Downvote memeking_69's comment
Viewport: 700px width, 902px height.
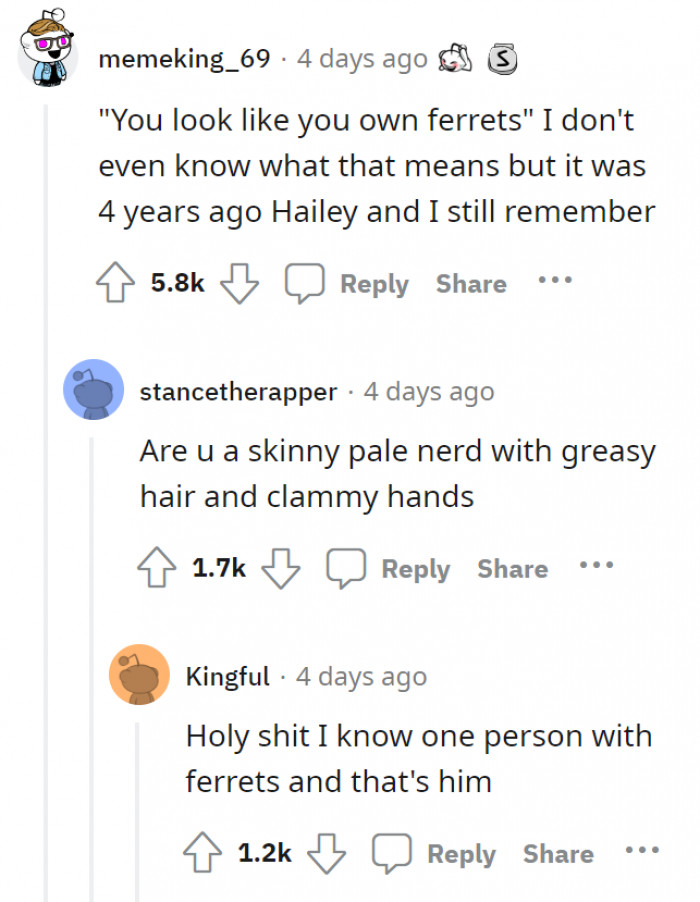click(238, 284)
